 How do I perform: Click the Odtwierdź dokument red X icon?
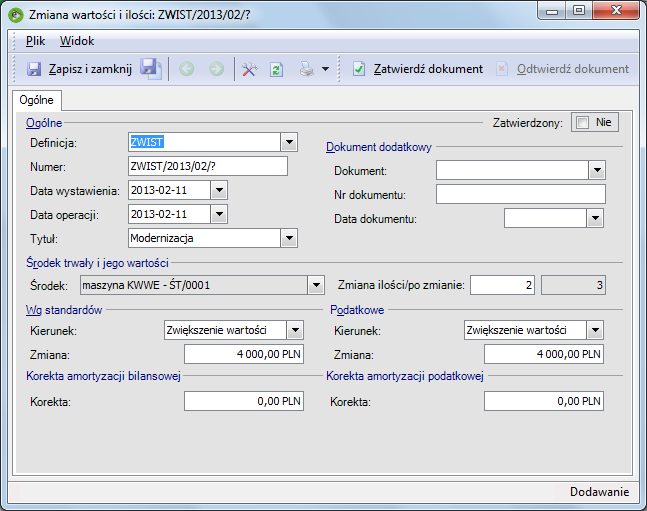tap(501, 69)
